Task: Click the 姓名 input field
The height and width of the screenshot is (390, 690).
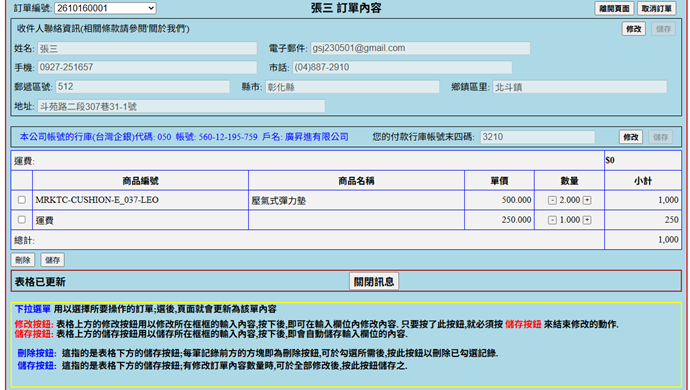Action: 147,48
